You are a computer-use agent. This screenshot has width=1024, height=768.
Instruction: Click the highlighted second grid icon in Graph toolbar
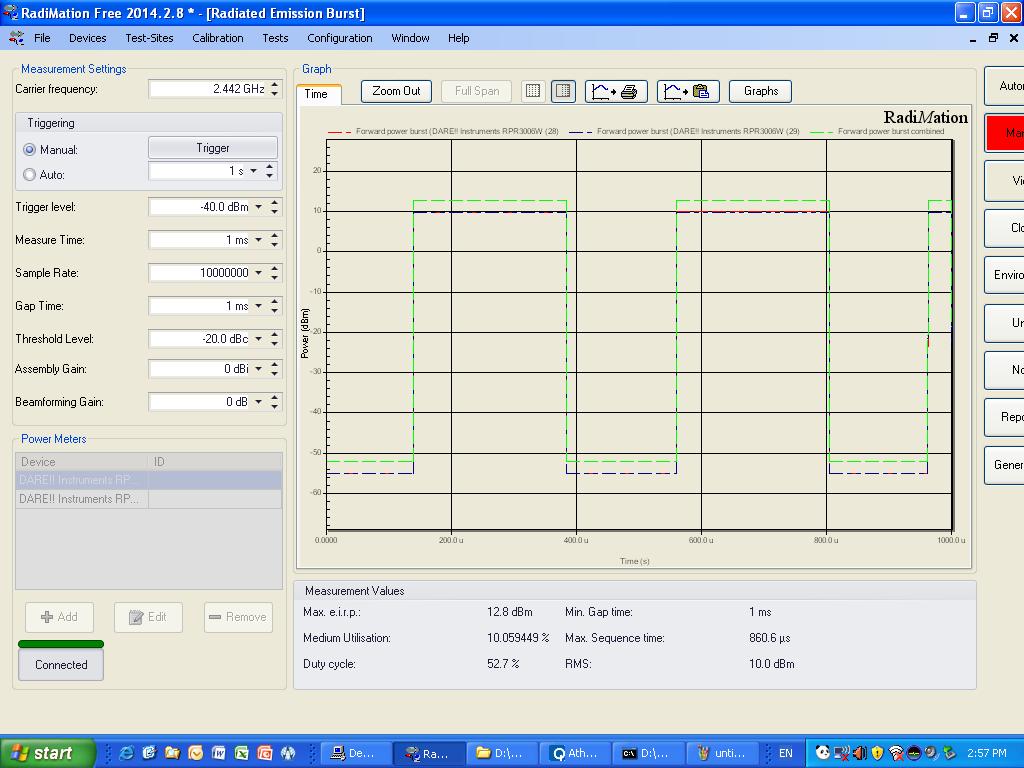(x=563, y=91)
